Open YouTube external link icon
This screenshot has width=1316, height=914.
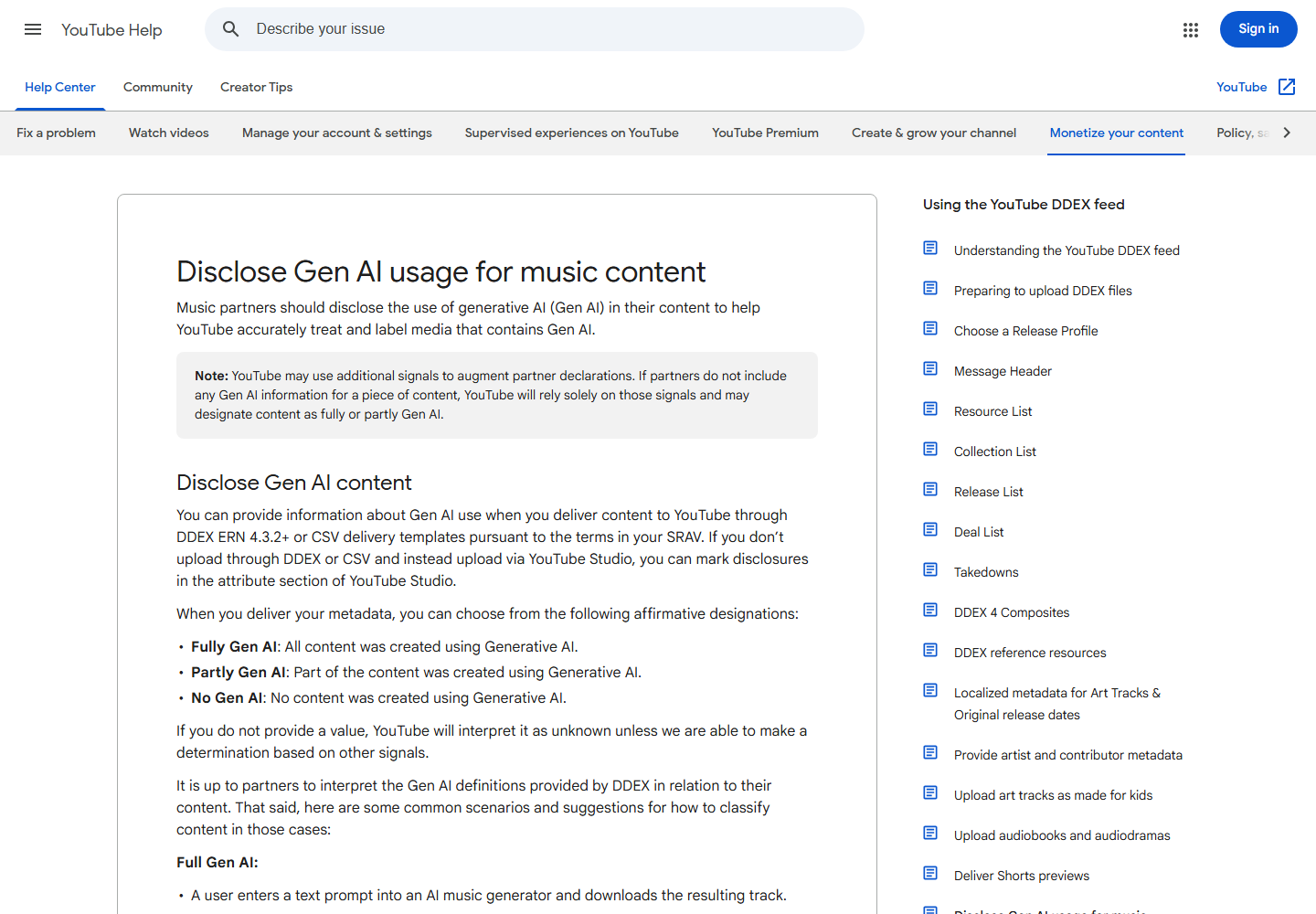[1287, 87]
